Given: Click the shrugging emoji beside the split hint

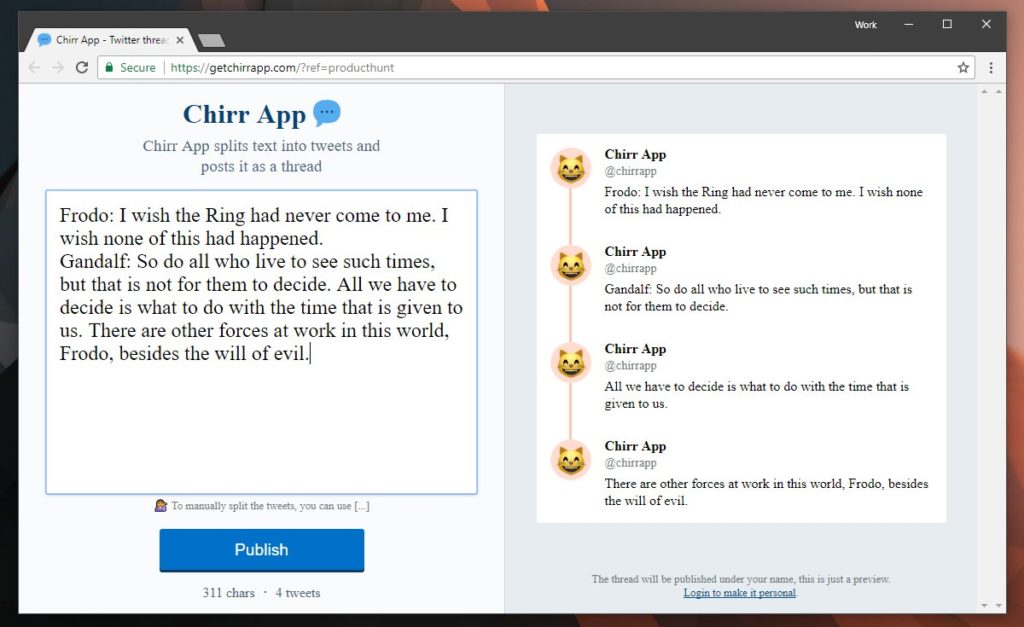Looking at the screenshot, I should [x=160, y=506].
